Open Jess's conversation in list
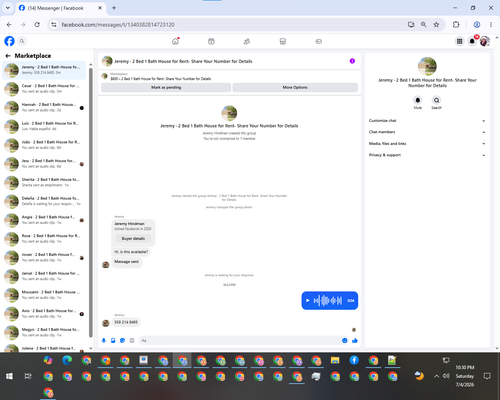 pyautogui.click(x=44, y=164)
